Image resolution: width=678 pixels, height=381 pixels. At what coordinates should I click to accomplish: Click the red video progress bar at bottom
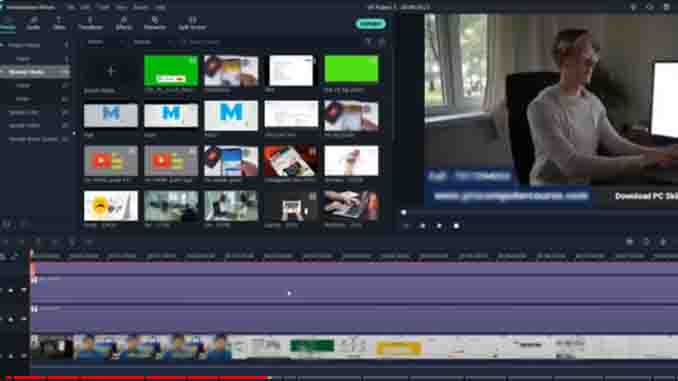pyautogui.click(x=138, y=378)
